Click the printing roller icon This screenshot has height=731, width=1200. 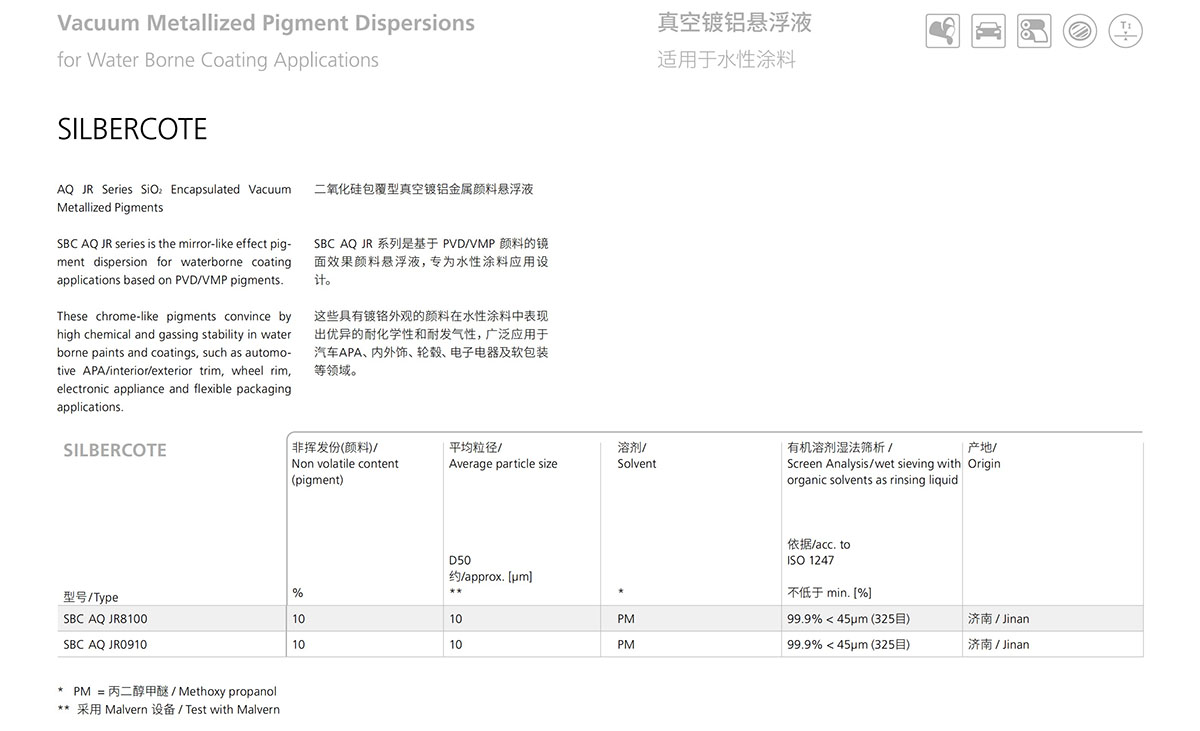[x=1034, y=32]
